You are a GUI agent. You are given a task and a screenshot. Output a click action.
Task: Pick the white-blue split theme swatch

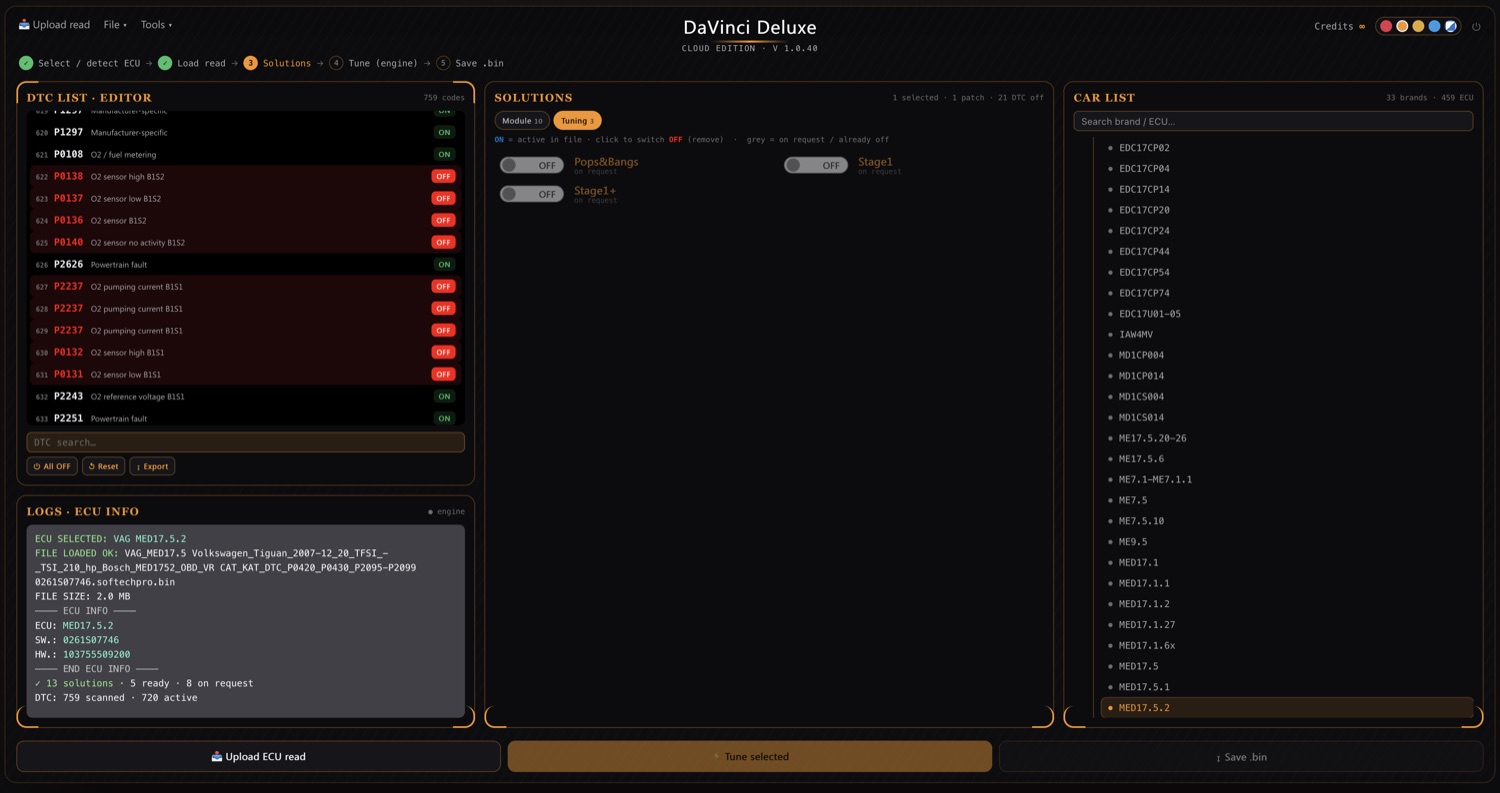coord(1451,26)
